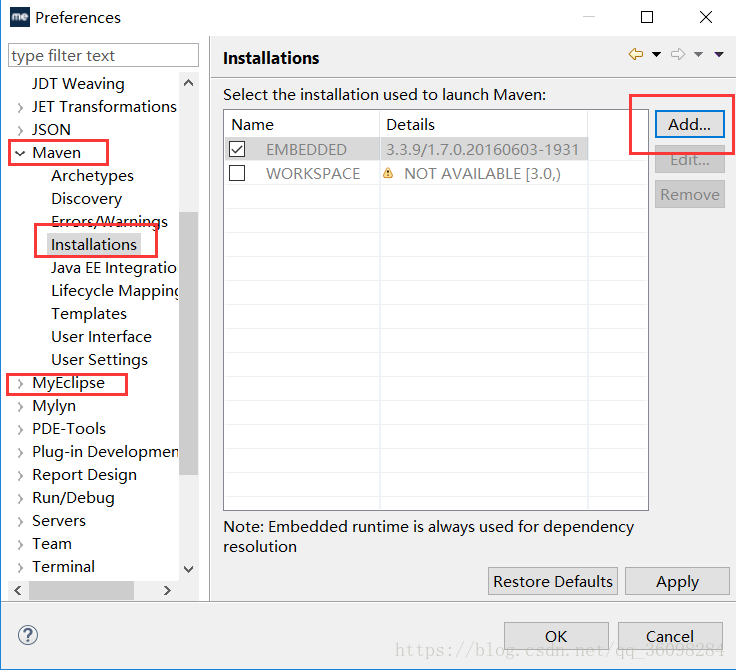This screenshot has height=670, width=736.
Task: Click the forward navigation arrow icon
Action: point(678,54)
